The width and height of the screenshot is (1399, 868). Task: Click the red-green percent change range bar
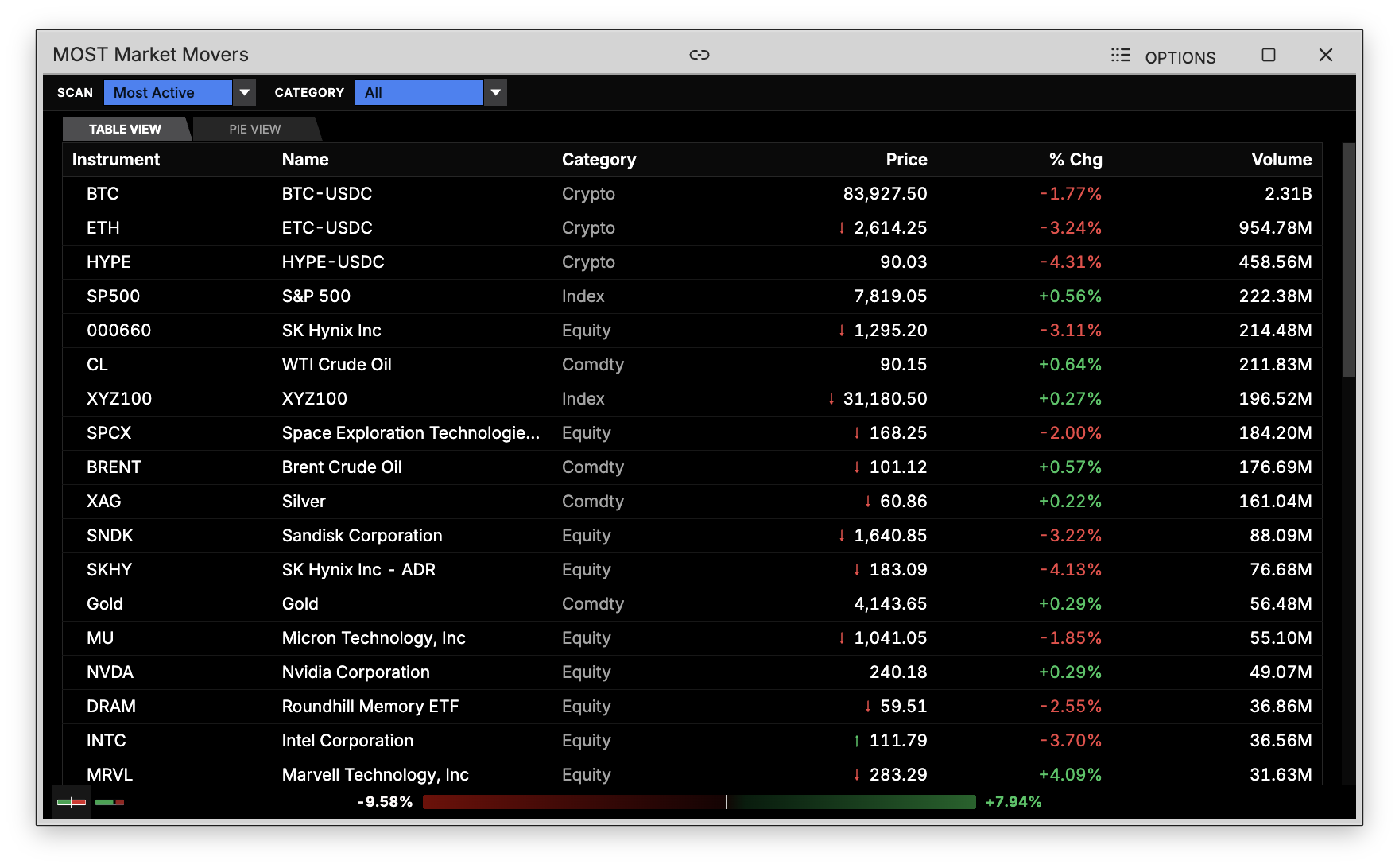[699, 802]
